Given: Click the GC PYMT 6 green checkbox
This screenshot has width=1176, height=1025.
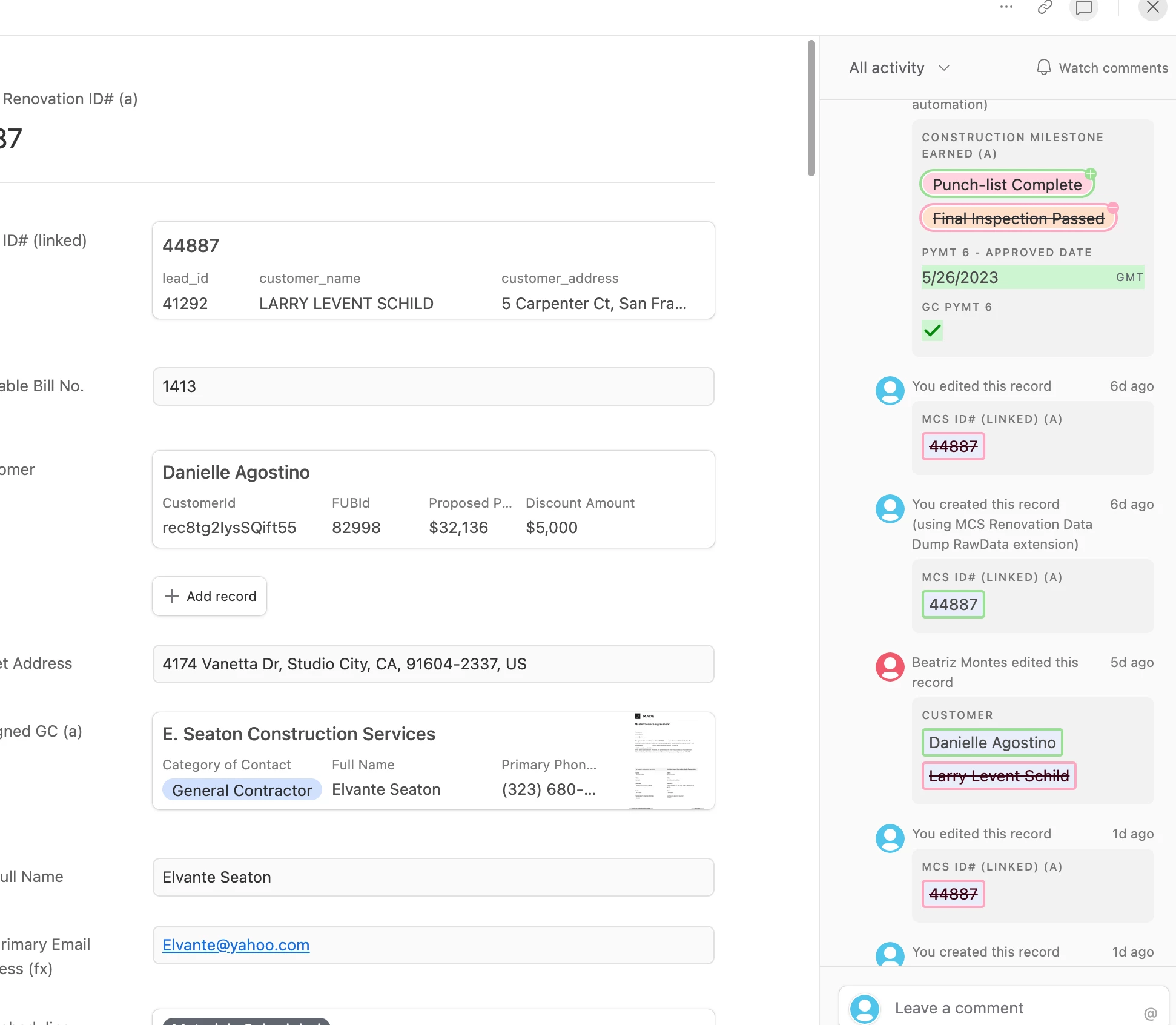Looking at the screenshot, I should 932,331.
